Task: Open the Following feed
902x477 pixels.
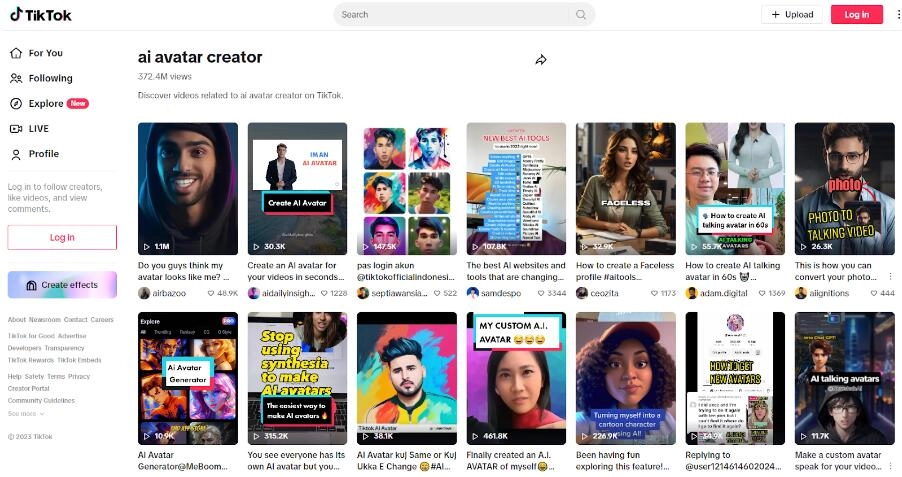Action: tap(50, 78)
